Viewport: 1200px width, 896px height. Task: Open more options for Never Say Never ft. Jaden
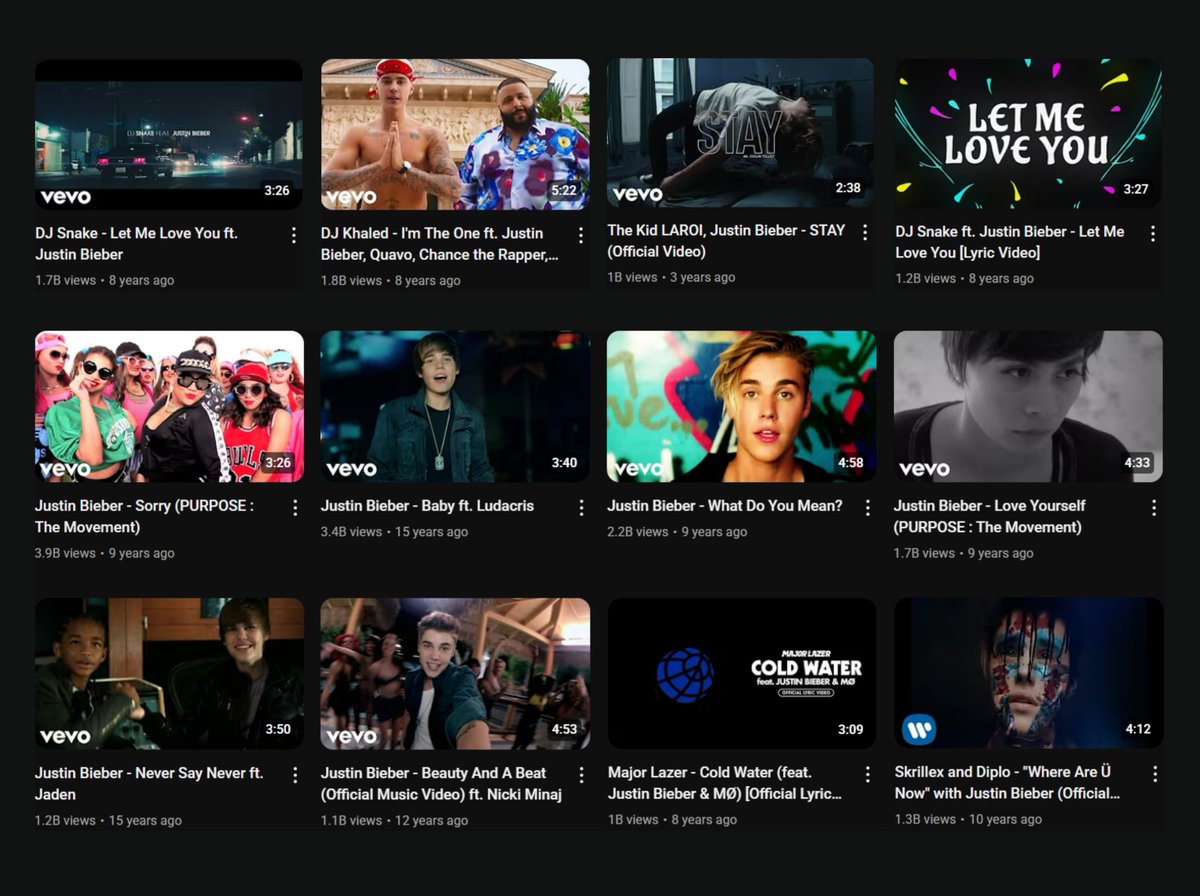pyautogui.click(x=295, y=775)
